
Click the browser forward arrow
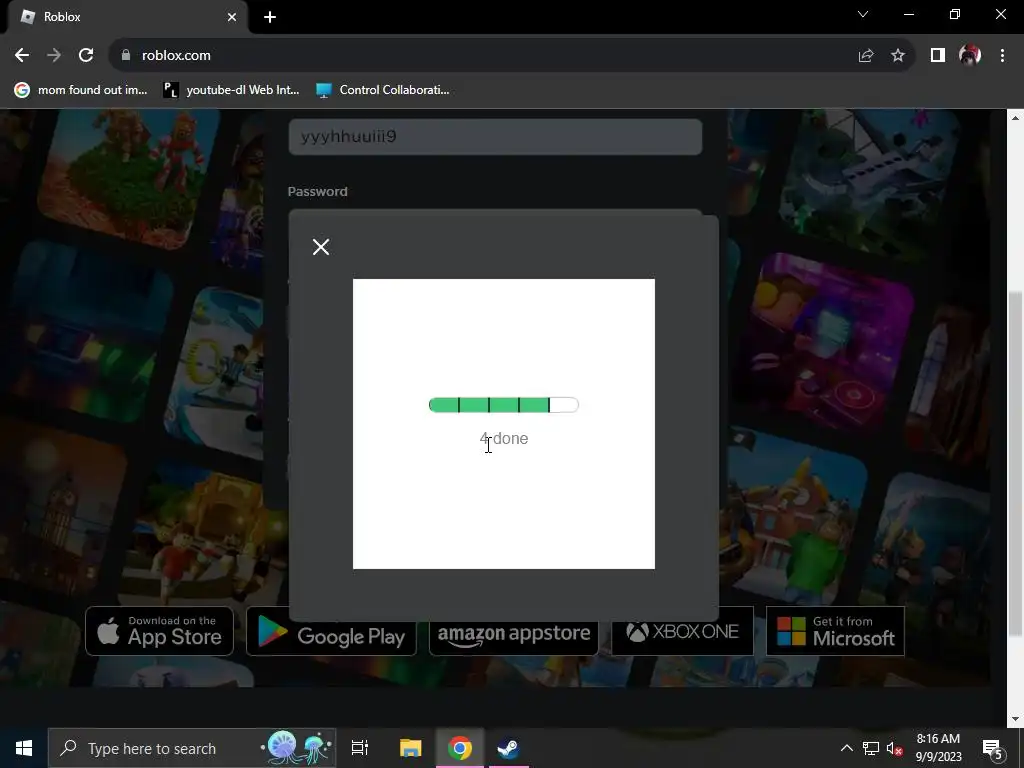(54, 56)
